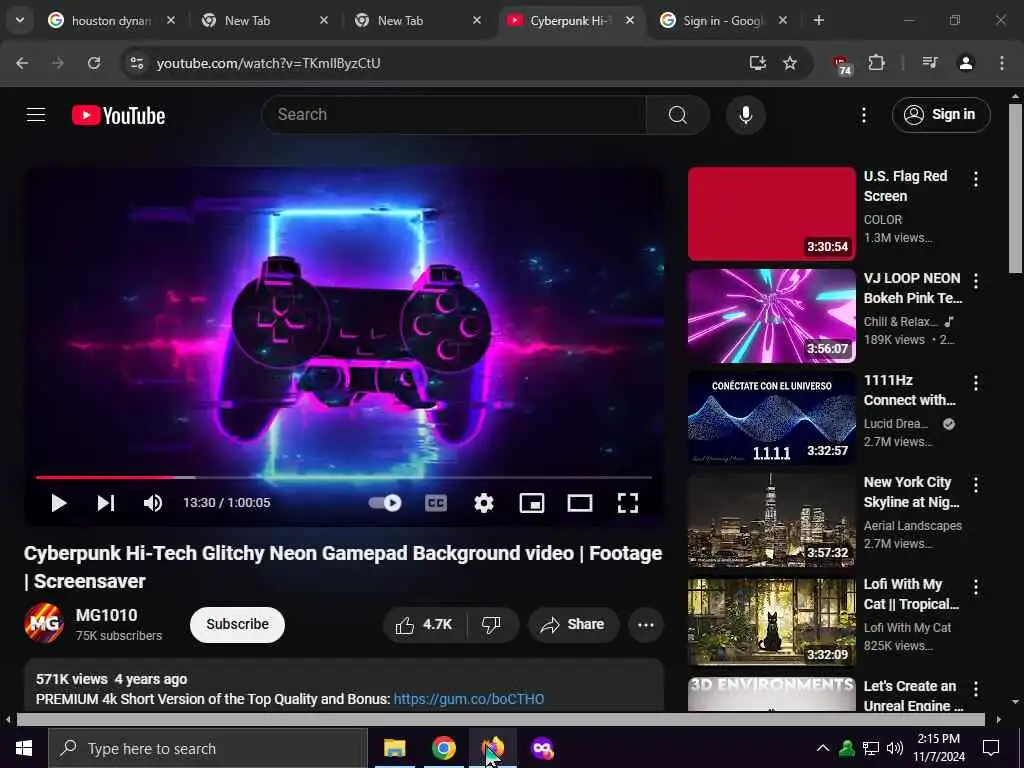This screenshot has height=768, width=1024.
Task: Like the video with 4.7K likes
Action: (x=424, y=625)
